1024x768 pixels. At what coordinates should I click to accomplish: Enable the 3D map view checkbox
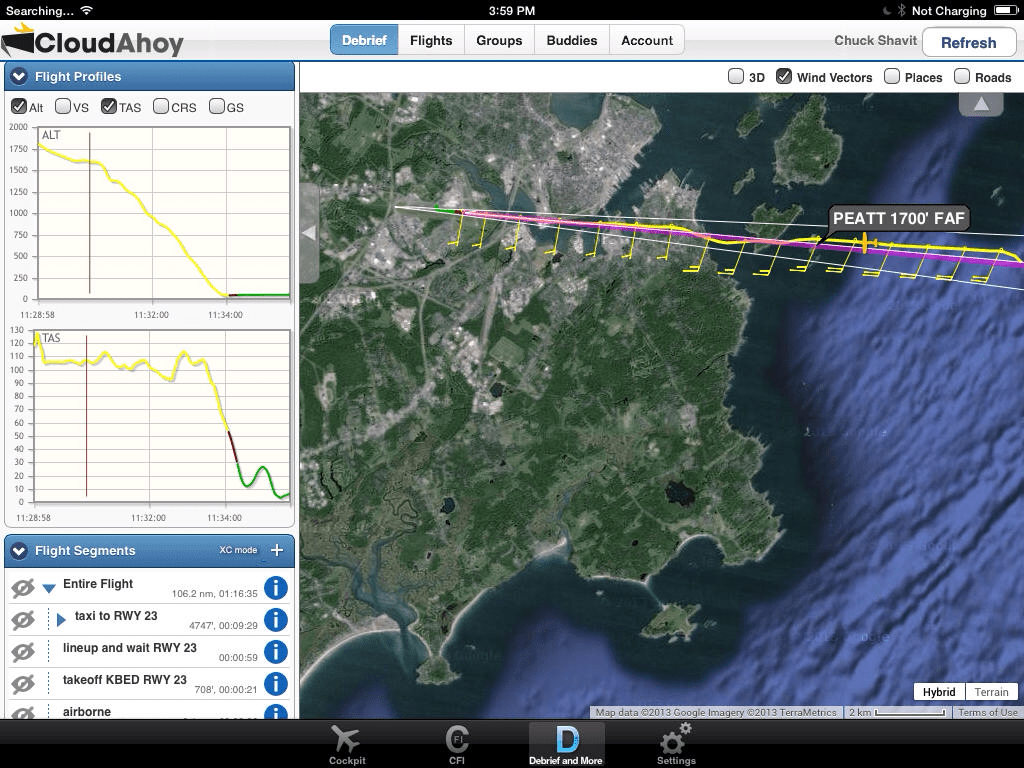click(x=736, y=76)
